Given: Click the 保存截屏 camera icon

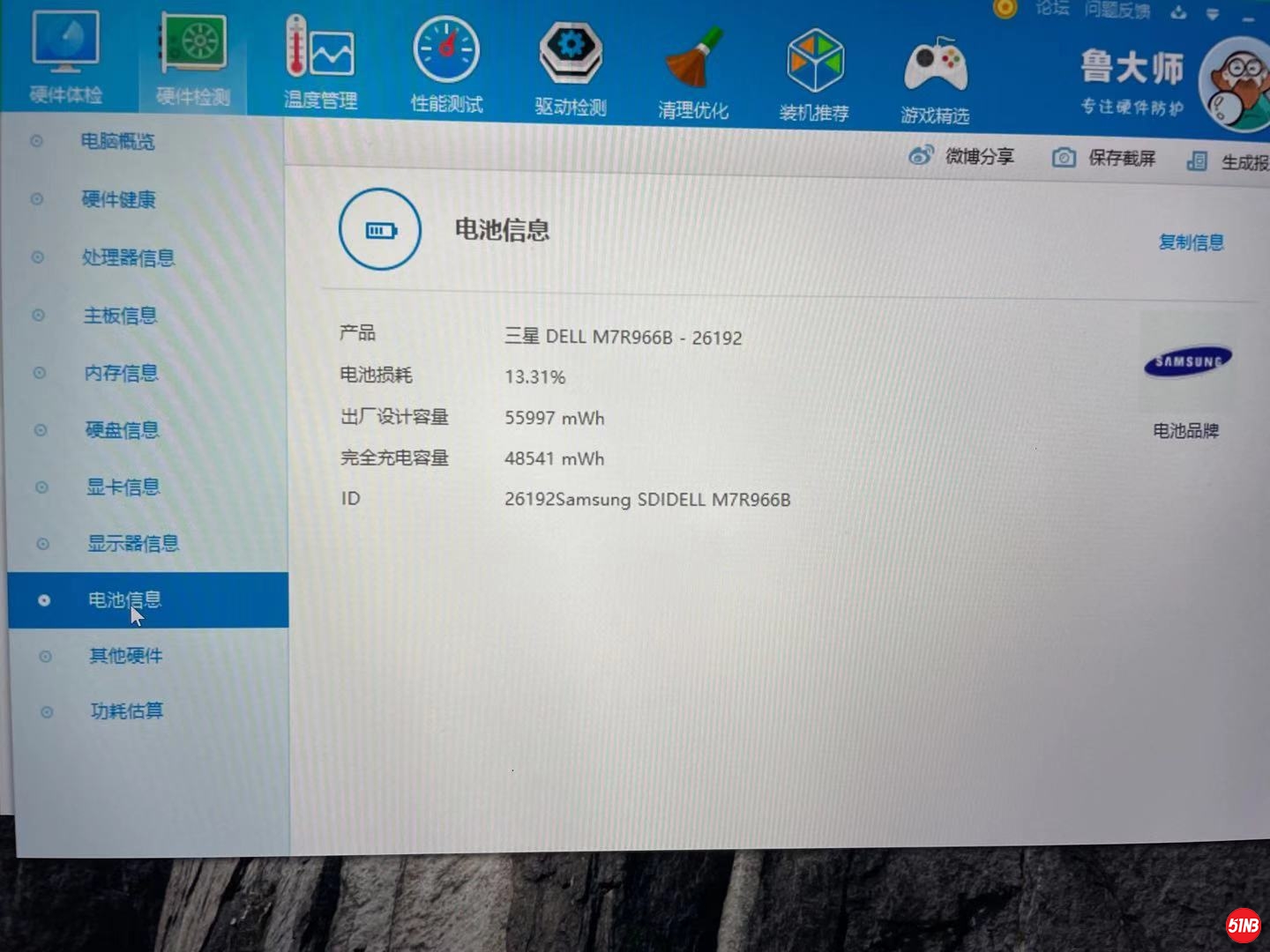Looking at the screenshot, I should coord(1064,158).
